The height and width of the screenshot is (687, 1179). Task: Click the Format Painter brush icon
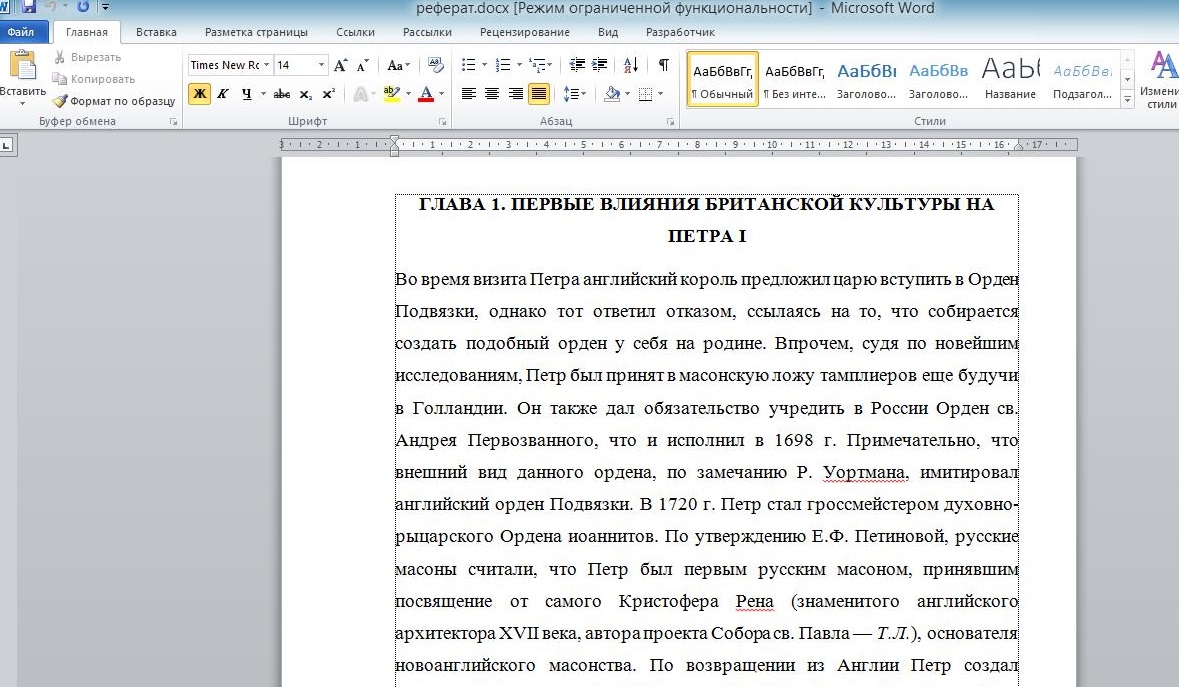point(59,101)
